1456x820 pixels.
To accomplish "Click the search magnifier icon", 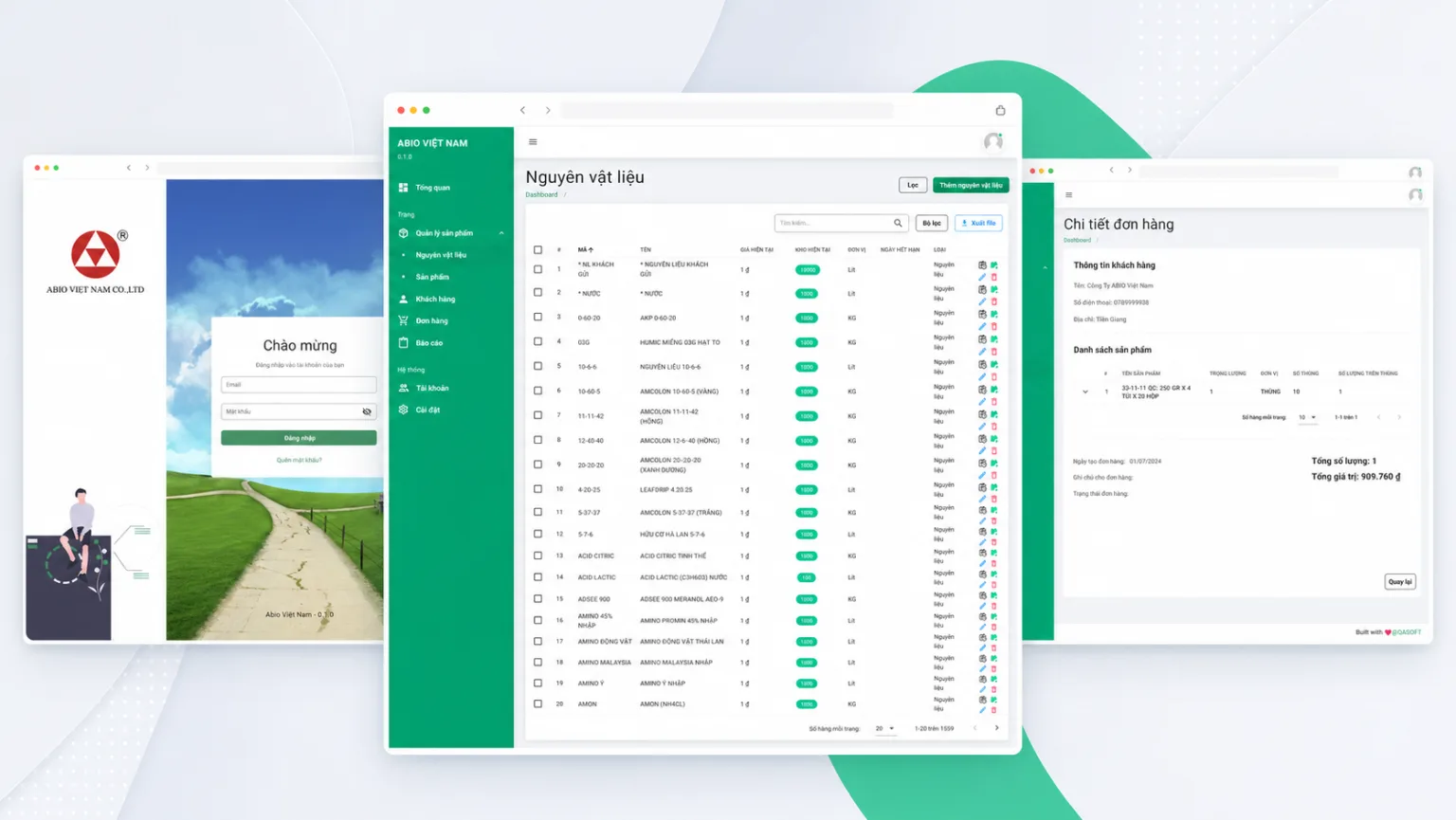I will [x=898, y=223].
